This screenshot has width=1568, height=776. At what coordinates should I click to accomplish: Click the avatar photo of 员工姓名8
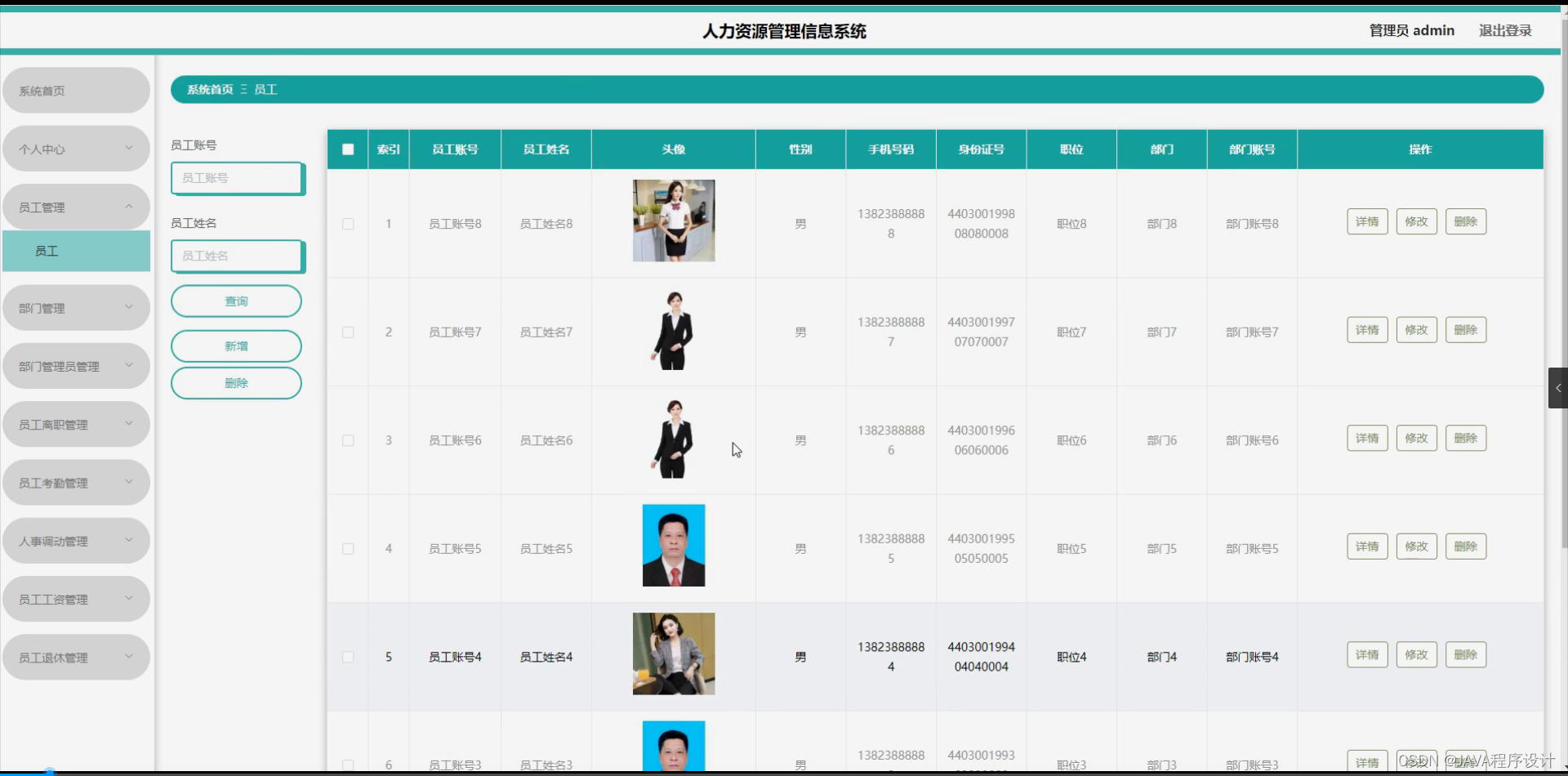point(674,221)
